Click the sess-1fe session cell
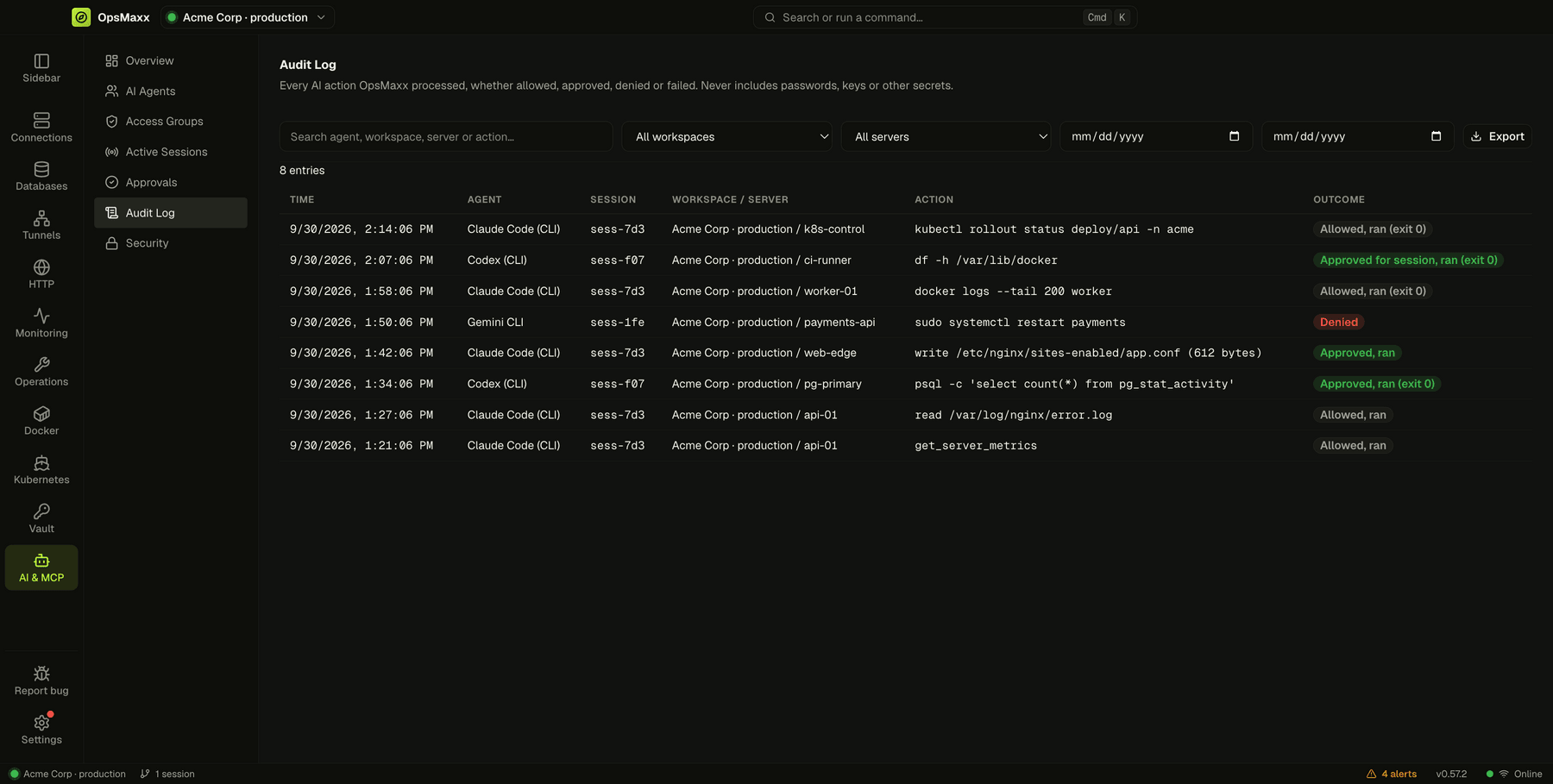Screen dimensions: 1553x784 coord(617,323)
